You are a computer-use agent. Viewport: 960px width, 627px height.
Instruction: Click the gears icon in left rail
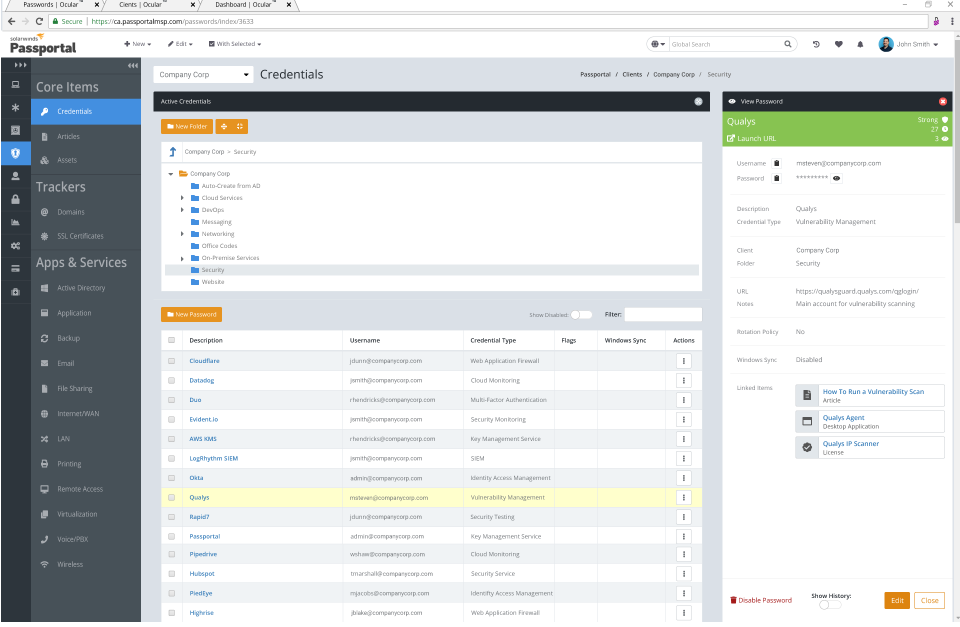coord(15,246)
